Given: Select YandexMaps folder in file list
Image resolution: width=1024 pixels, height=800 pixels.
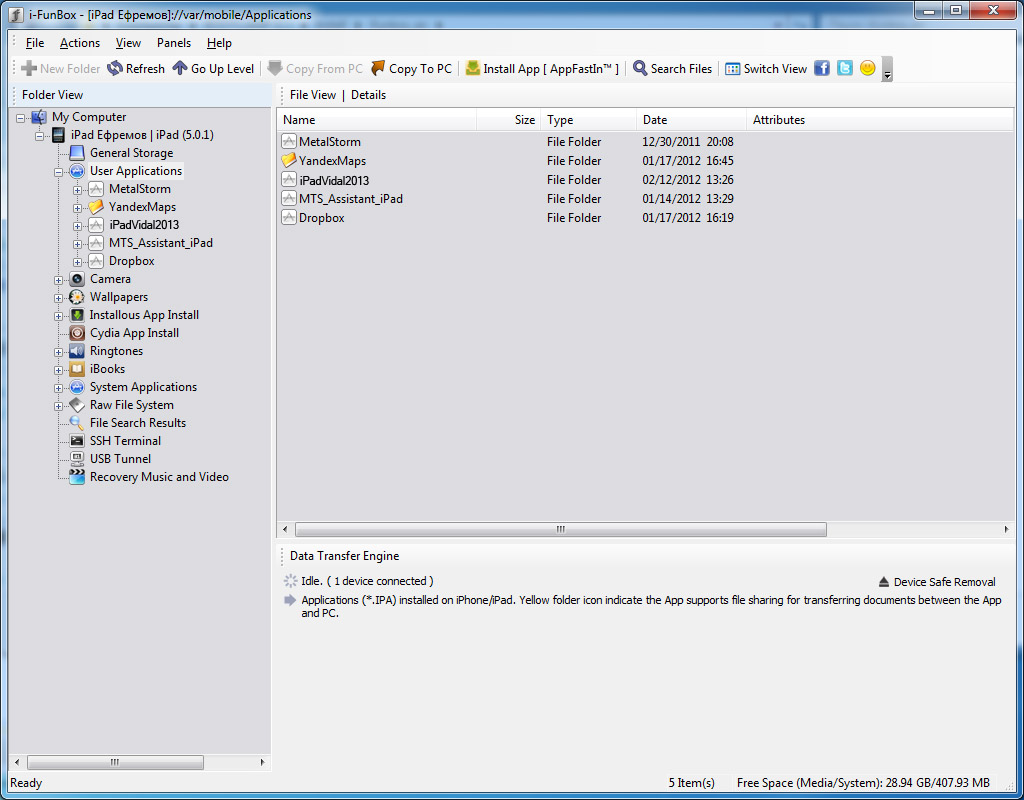Looking at the screenshot, I should pyautogui.click(x=332, y=161).
